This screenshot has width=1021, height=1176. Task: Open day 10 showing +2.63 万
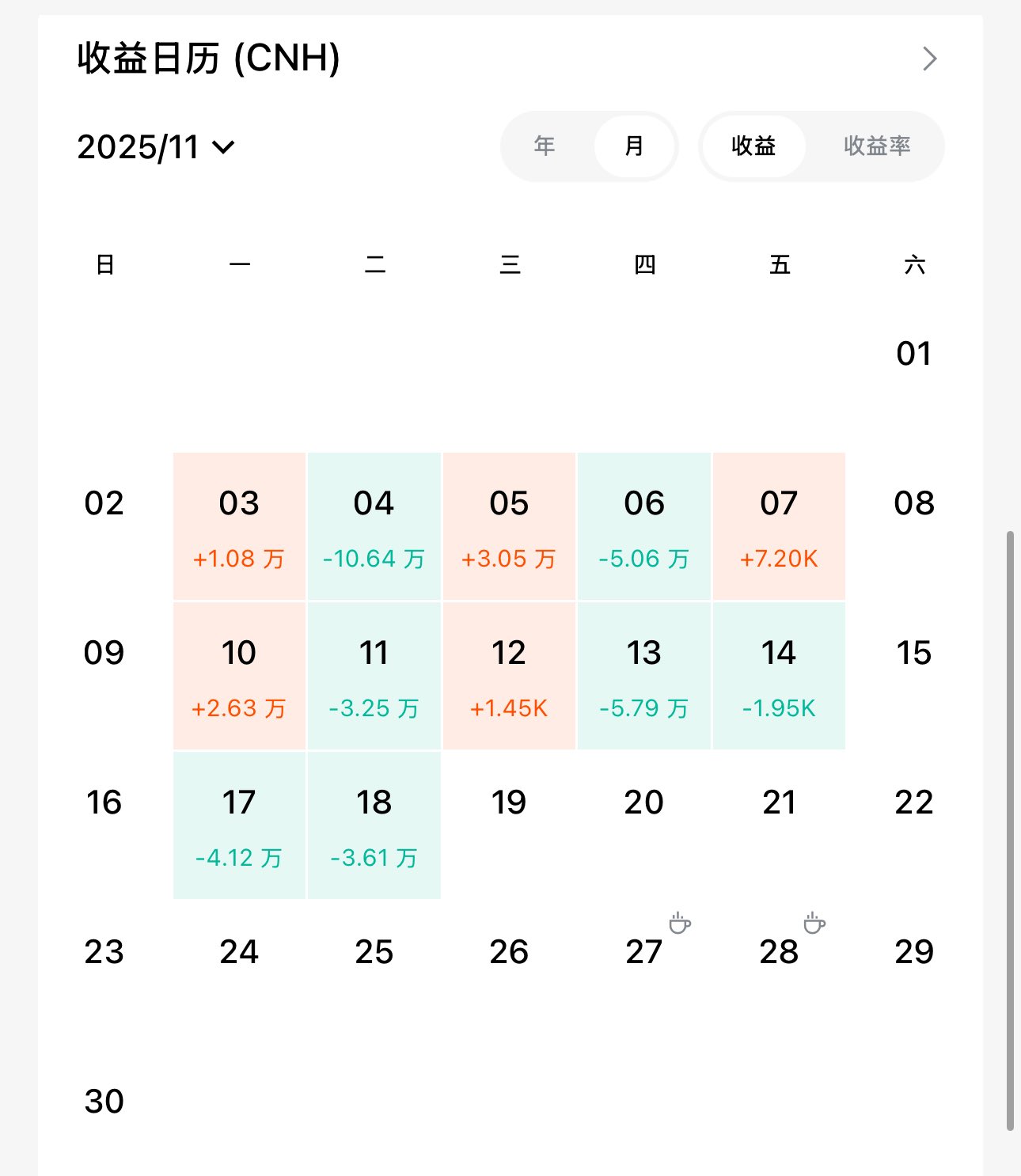[x=239, y=676]
